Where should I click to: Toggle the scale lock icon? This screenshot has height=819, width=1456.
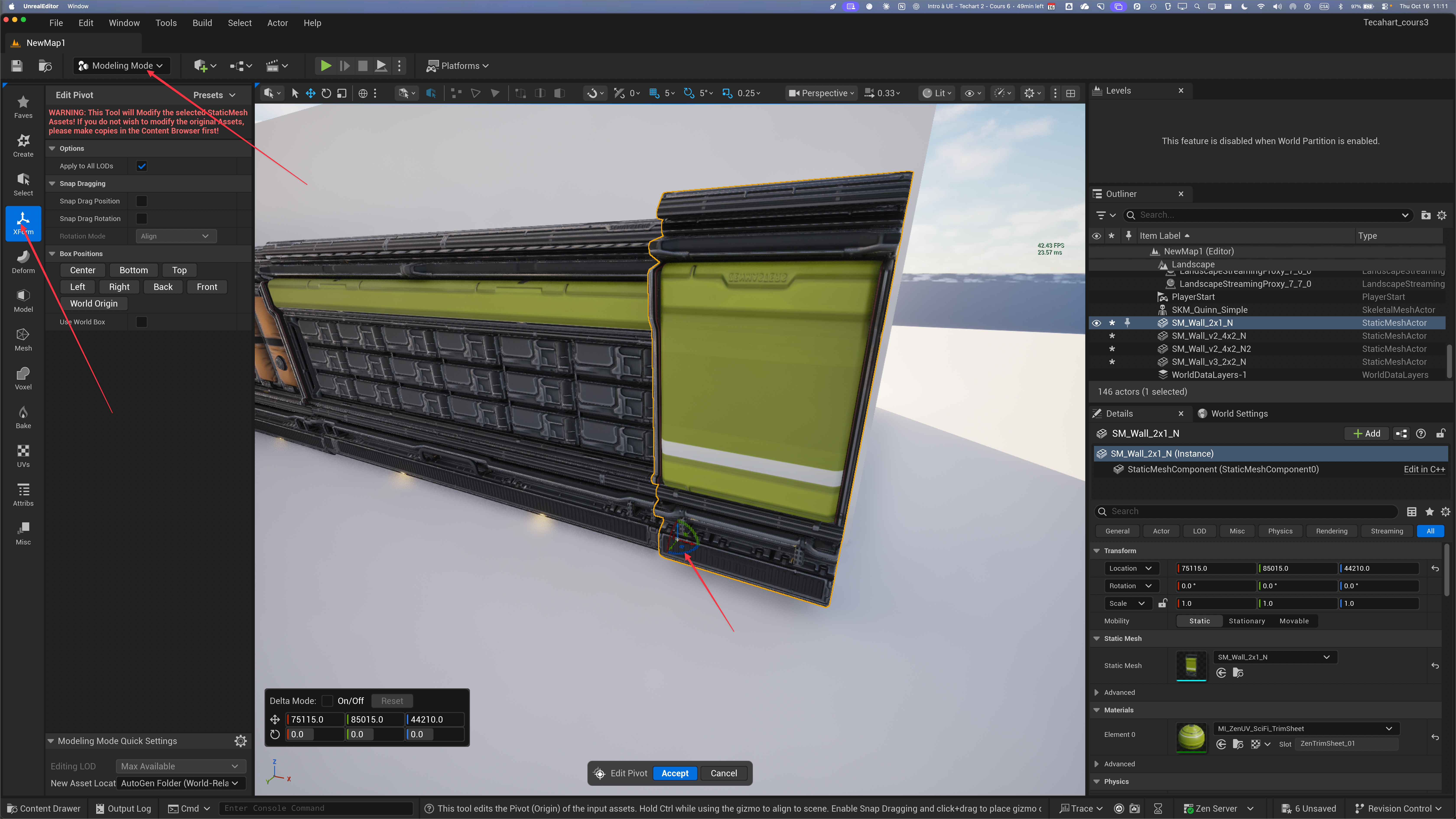click(x=1163, y=604)
